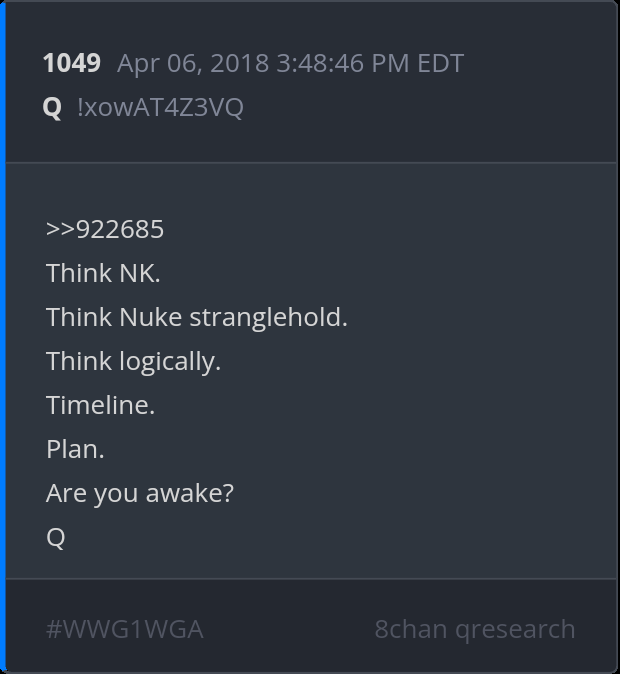
Task: Click the 'Plan.' line
Action: point(75,449)
